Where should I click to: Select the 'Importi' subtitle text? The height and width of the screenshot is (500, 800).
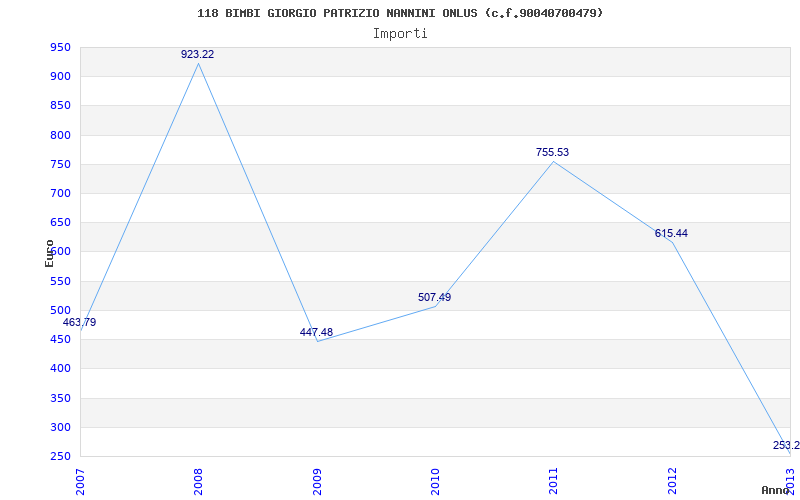coord(400,34)
